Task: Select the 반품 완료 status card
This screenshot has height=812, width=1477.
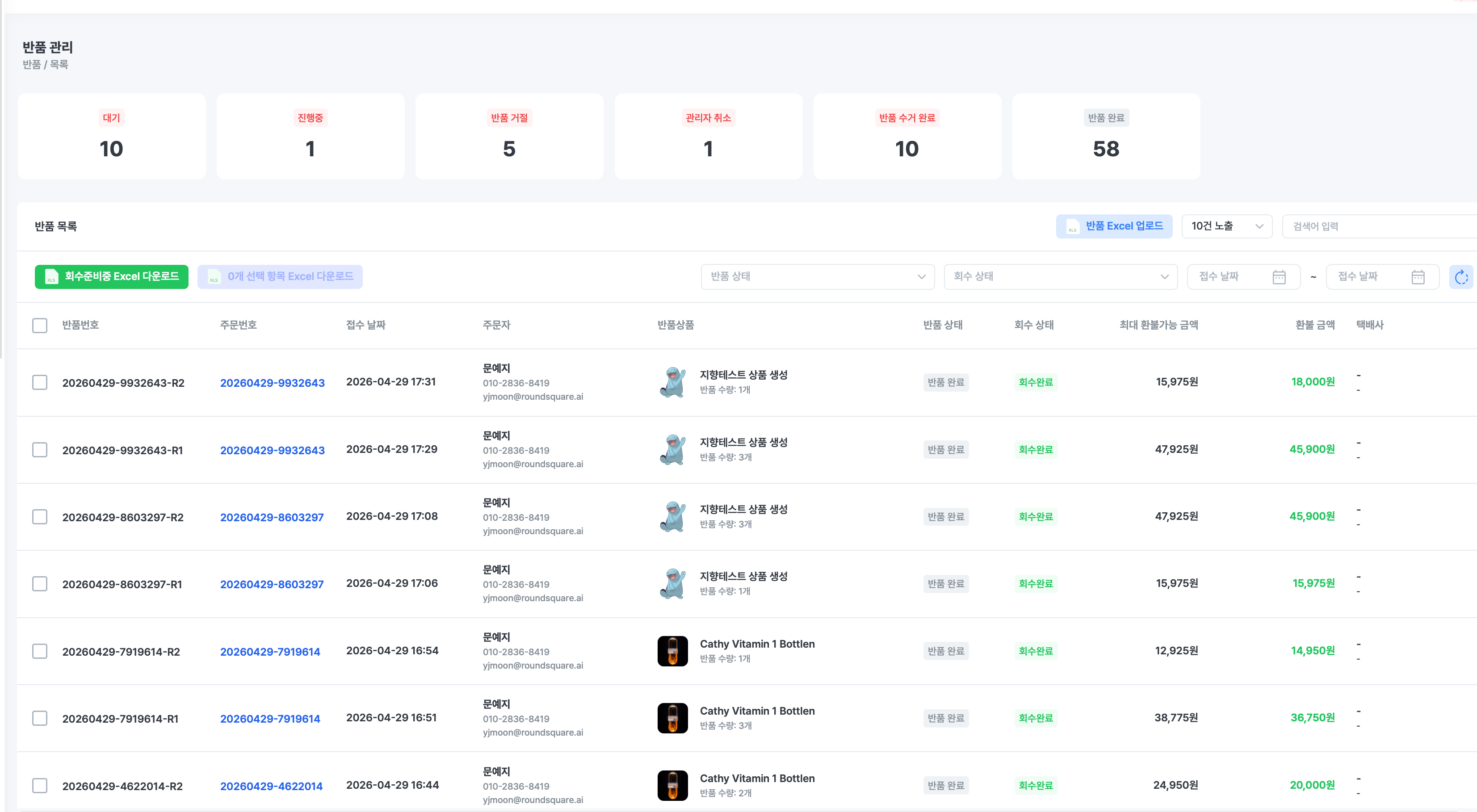Action: click(1106, 136)
